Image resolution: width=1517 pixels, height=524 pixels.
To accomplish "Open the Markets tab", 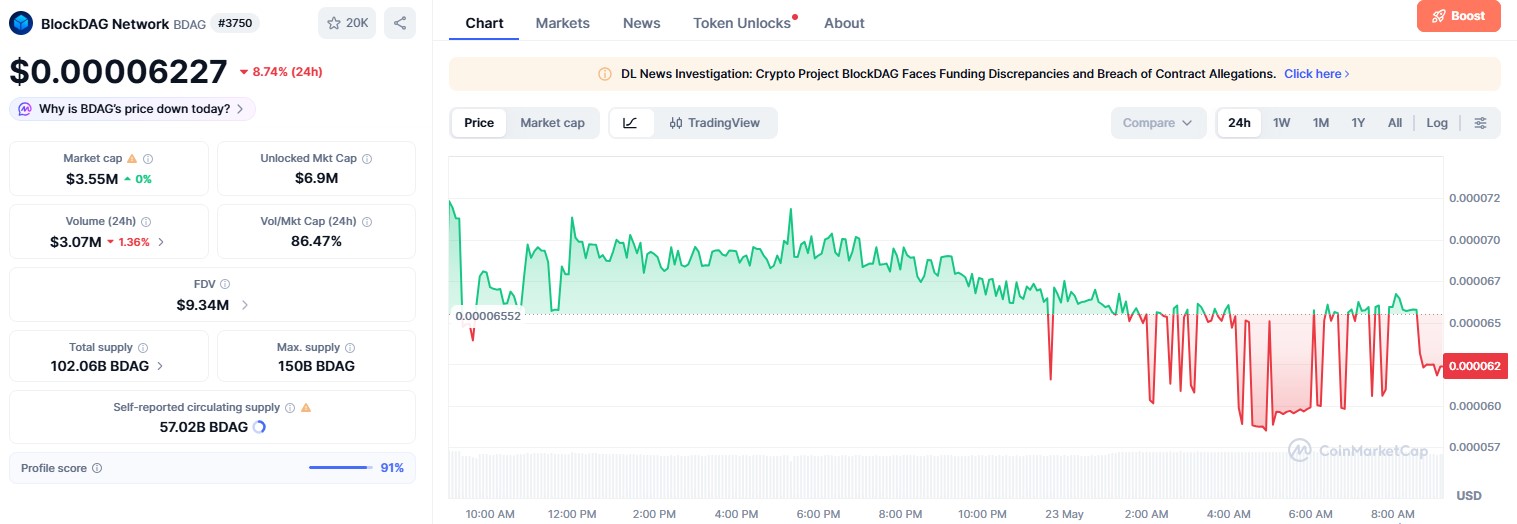I will [562, 23].
